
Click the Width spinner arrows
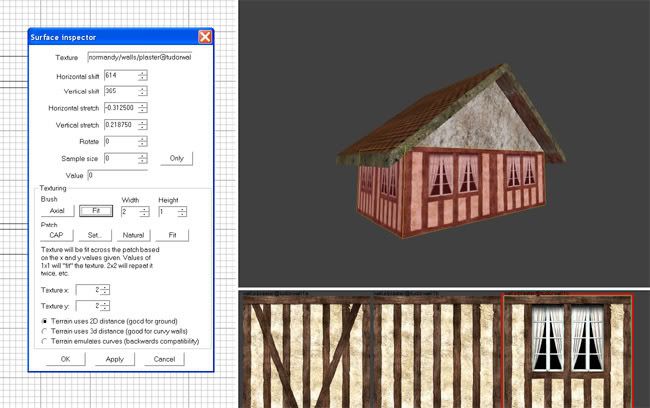(144, 212)
